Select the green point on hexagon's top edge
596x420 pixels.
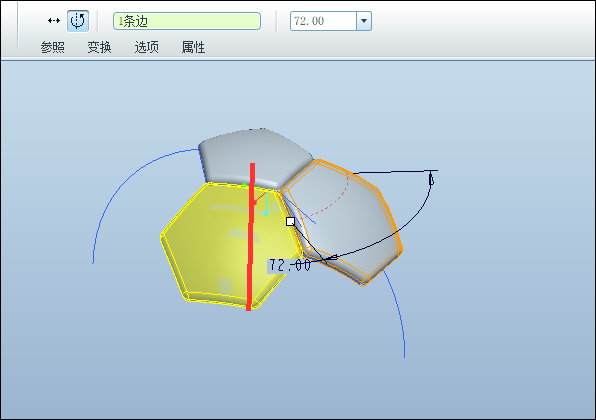click(244, 185)
